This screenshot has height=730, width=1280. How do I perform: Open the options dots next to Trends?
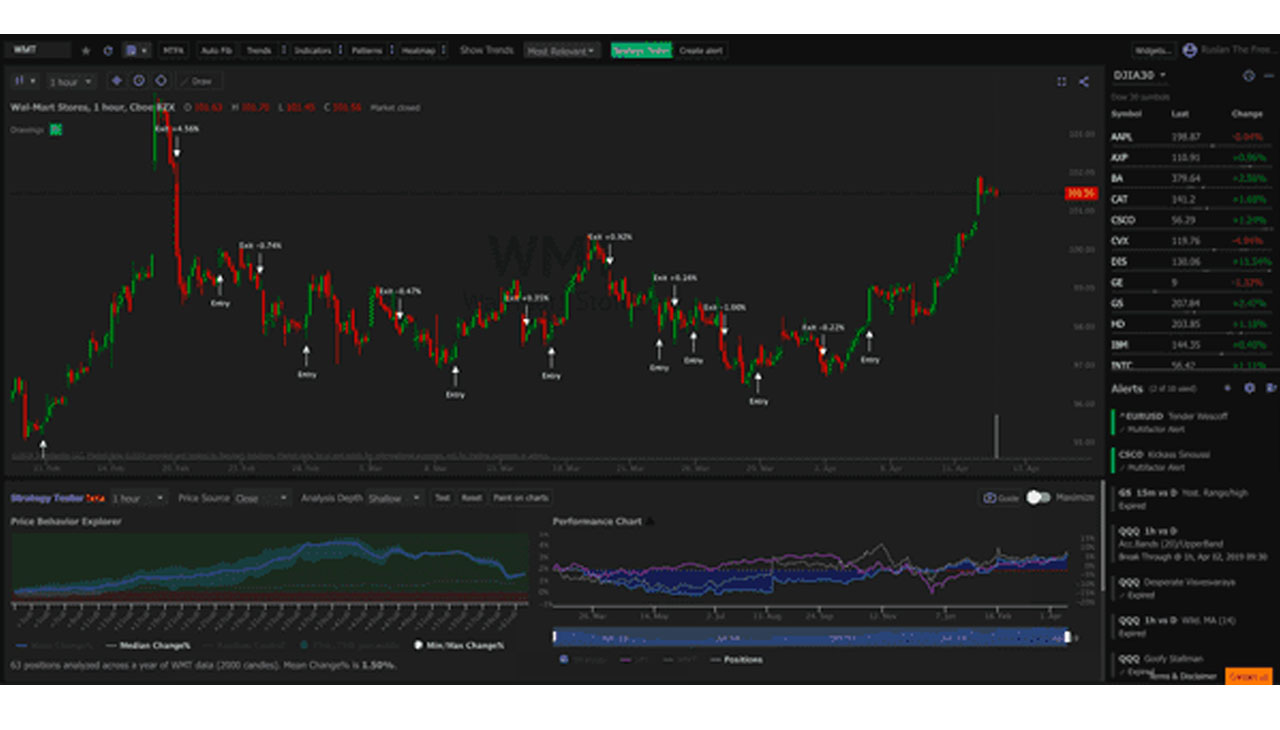pyautogui.click(x=283, y=50)
